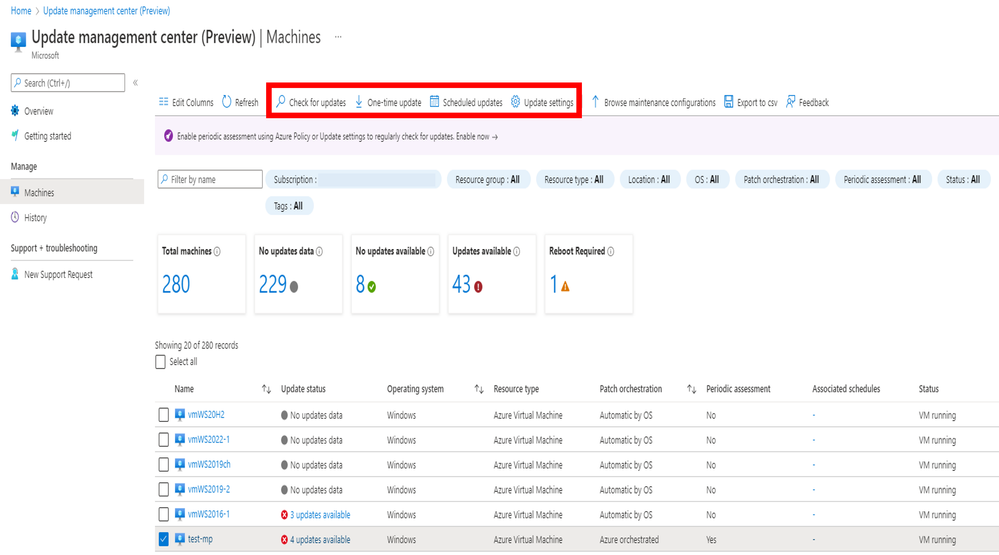Click info icon next to No updates available
999x555 pixels.
click(431, 252)
